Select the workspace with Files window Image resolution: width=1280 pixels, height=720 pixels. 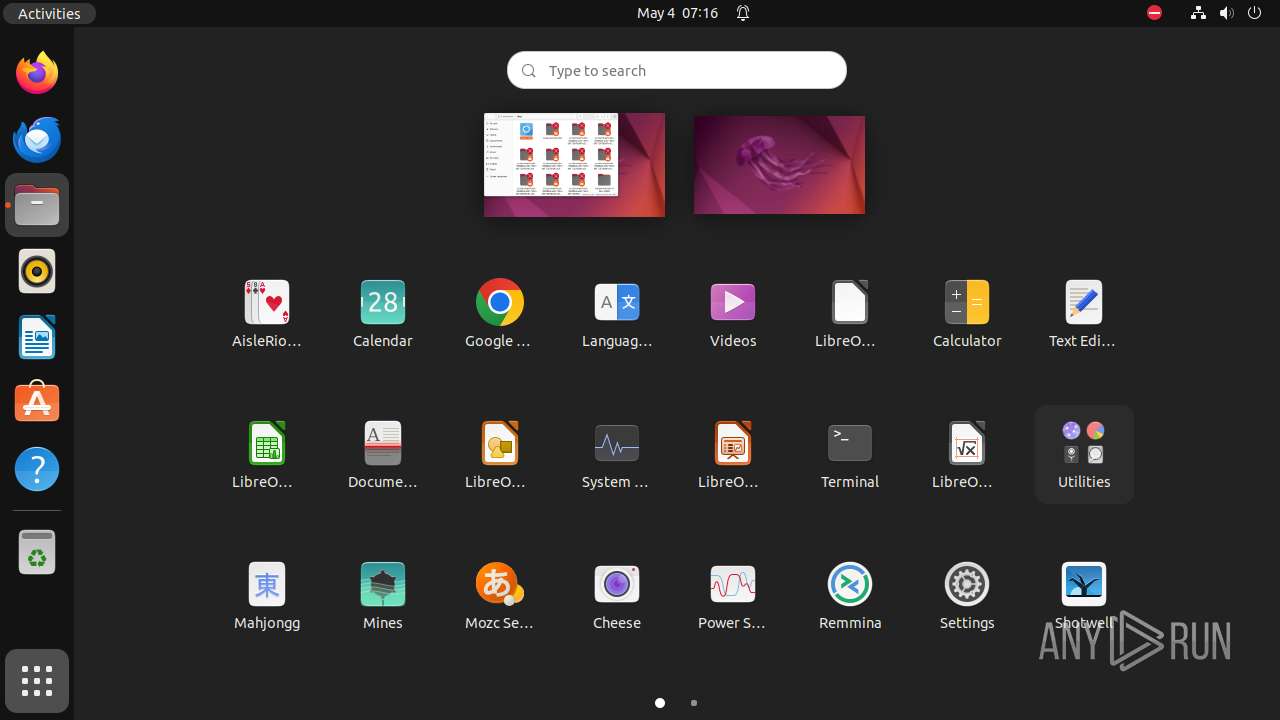[574, 164]
